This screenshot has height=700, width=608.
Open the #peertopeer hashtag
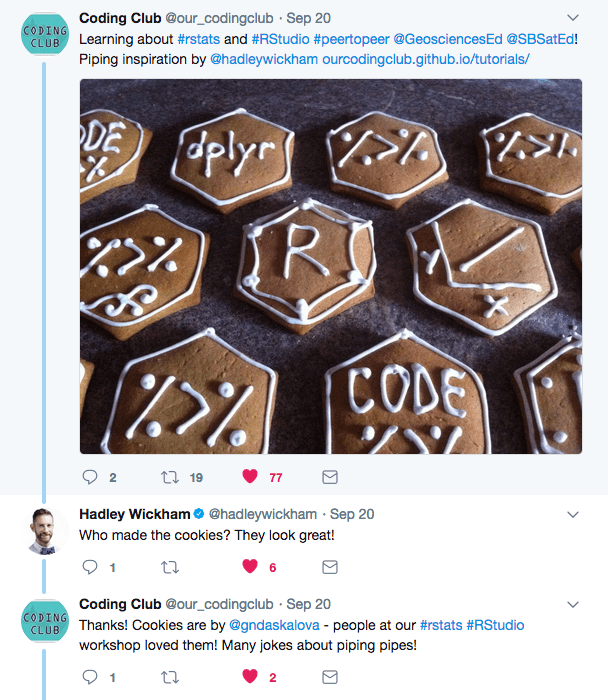point(351,40)
